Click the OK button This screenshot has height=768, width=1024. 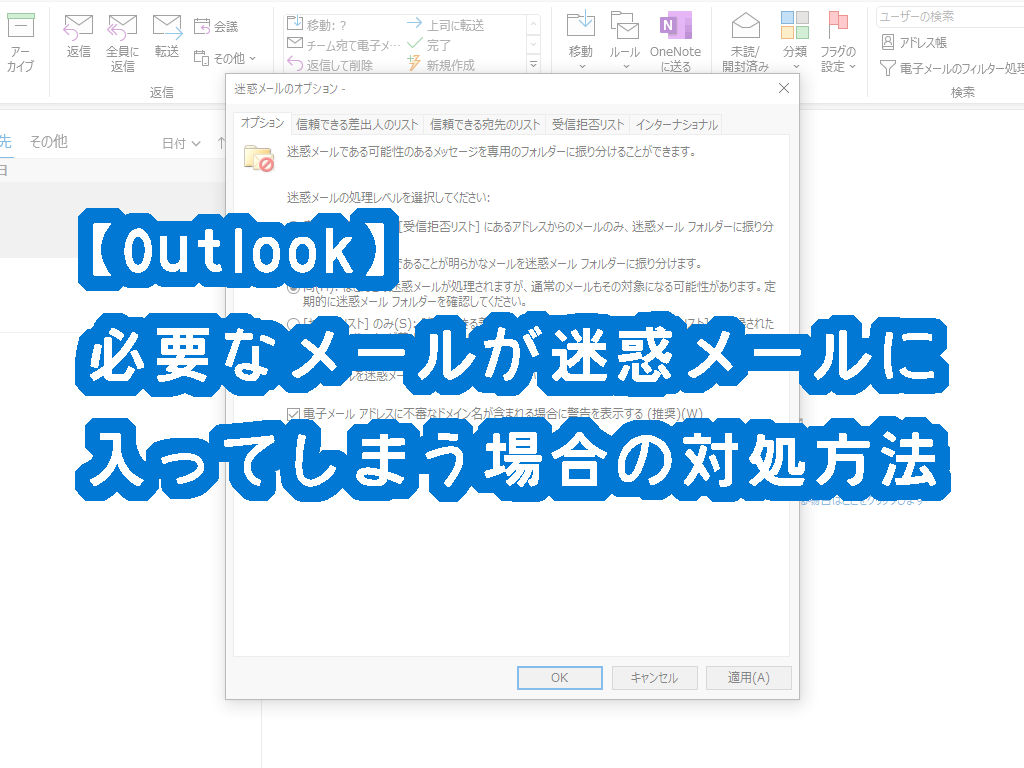pyautogui.click(x=560, y=678)
